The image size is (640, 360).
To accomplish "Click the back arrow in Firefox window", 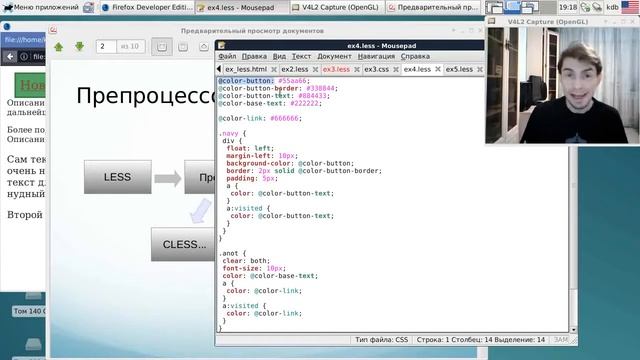I will click(x=10, y=57).
